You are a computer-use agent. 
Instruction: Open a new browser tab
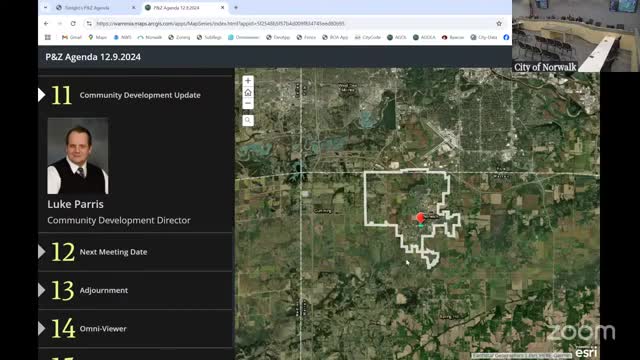click(x=236, y=8)
